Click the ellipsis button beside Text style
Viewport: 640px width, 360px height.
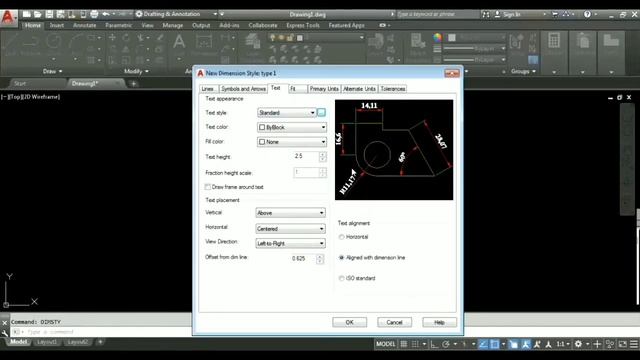pyautogui.click(x=322, y=112)
